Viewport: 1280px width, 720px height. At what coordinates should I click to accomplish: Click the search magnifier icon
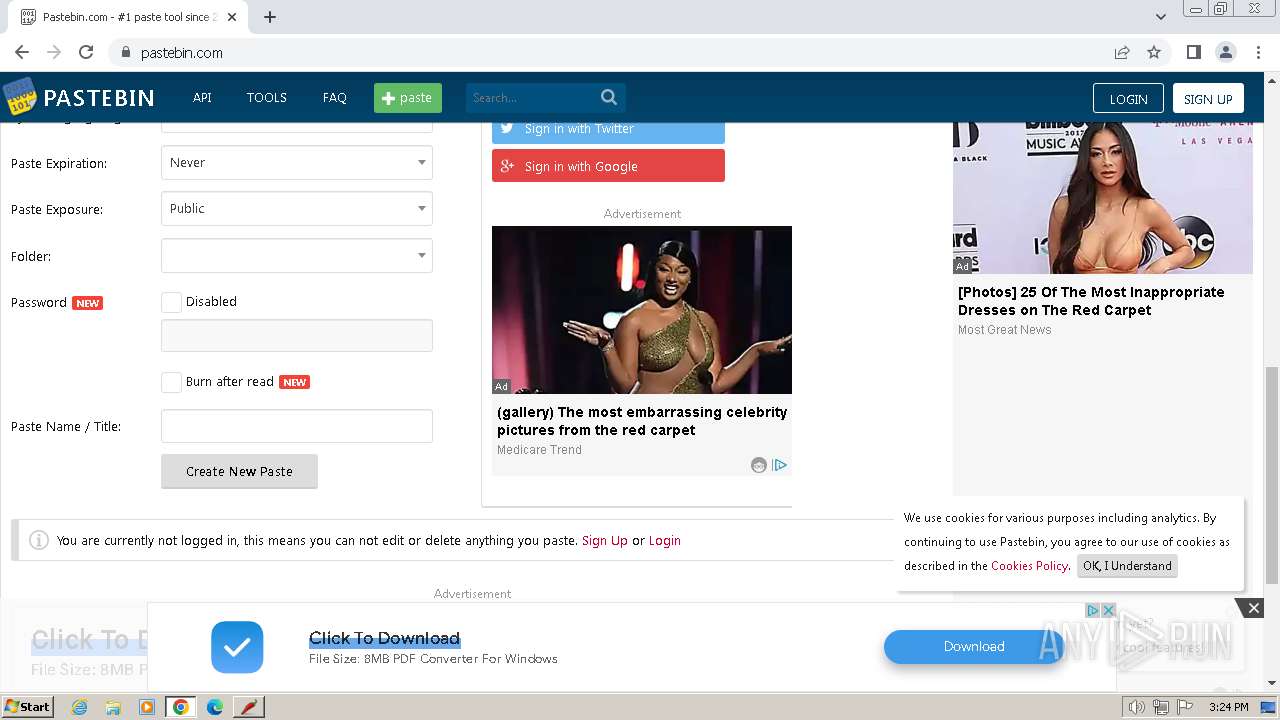pos(609,97)
